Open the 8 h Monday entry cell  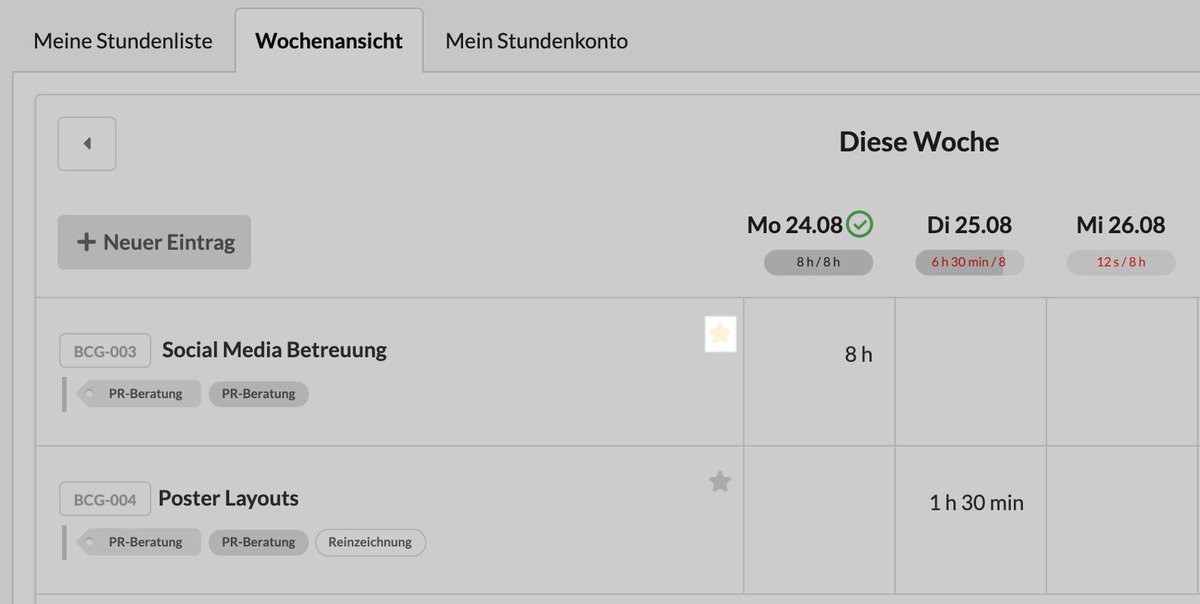point(820,371)
